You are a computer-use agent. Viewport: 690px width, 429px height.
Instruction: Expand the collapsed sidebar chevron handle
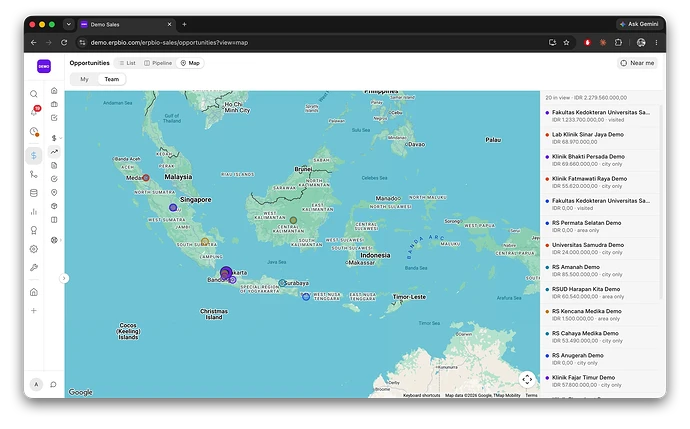64,278
